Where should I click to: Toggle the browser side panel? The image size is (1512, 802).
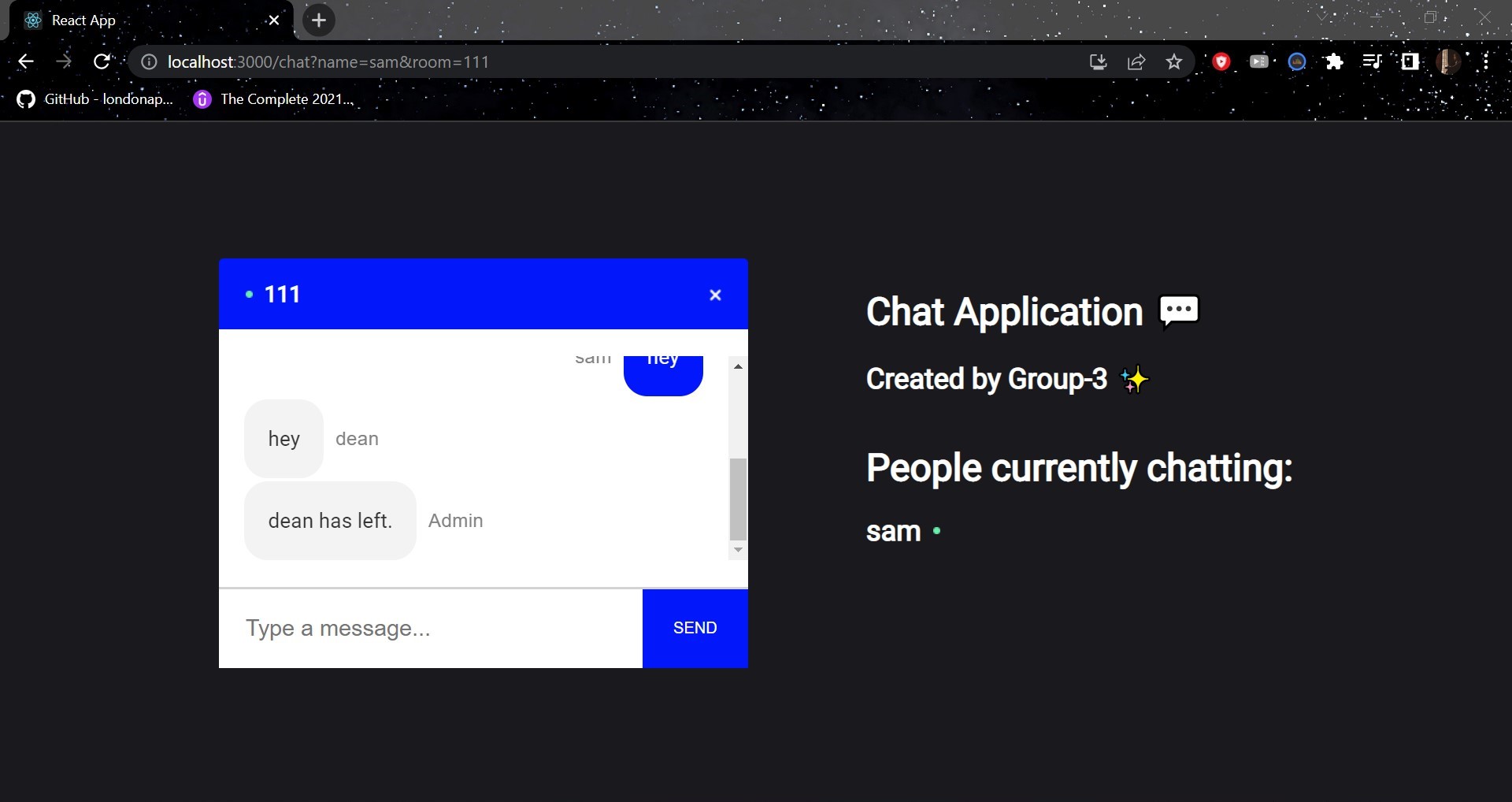(x=1410, y=61)
